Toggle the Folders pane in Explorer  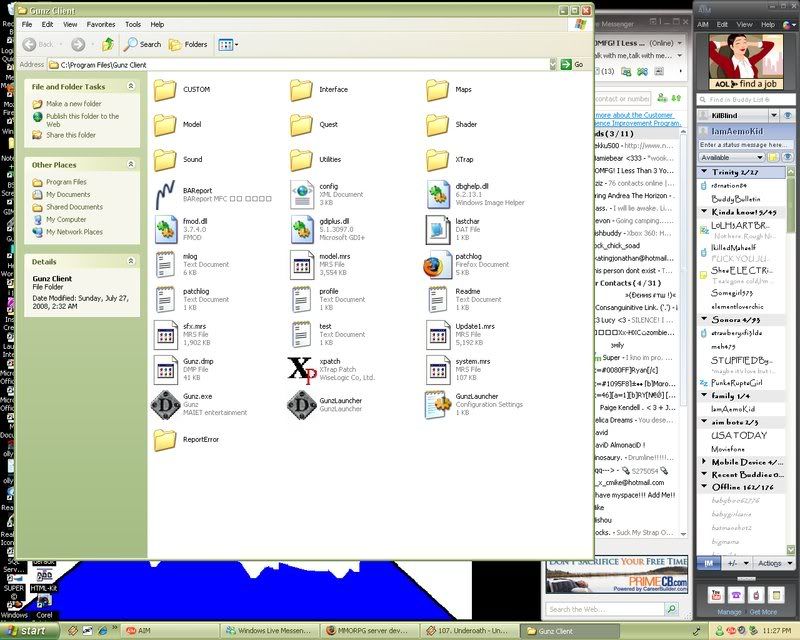coord(188,44)
